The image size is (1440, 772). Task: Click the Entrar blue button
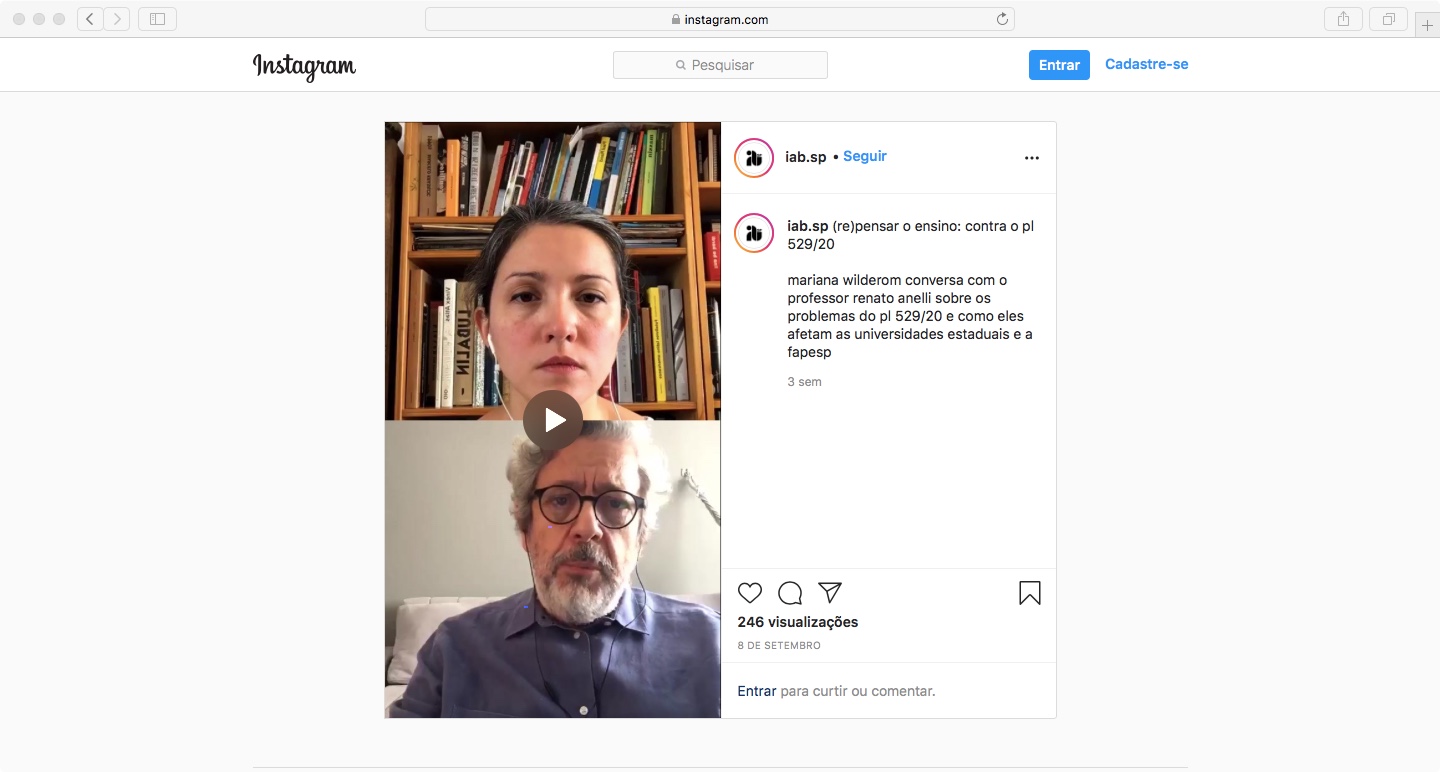coord(1059,65)
